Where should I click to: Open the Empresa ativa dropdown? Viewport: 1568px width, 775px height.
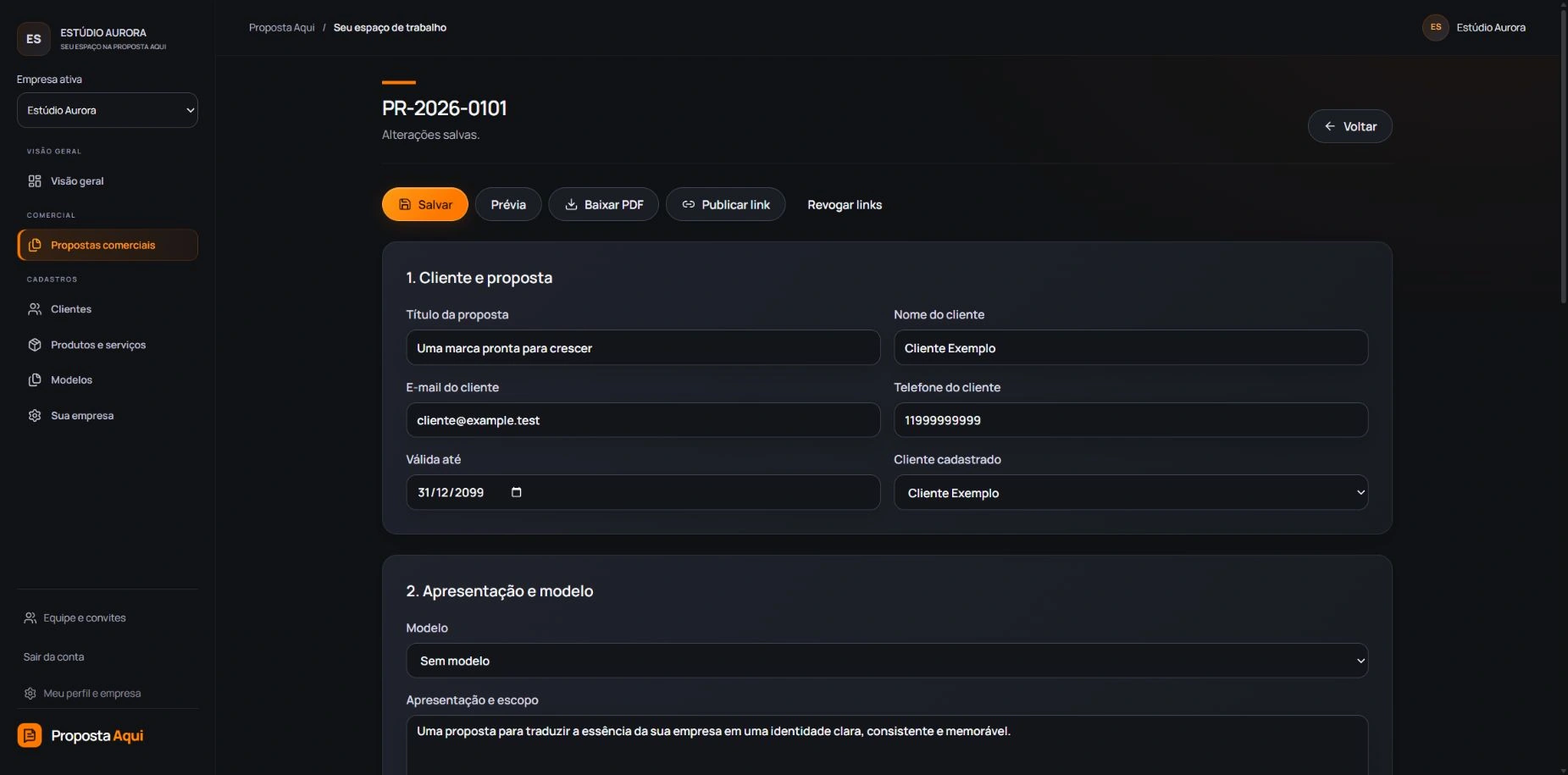pyautogui.click(x=108, y=110)
